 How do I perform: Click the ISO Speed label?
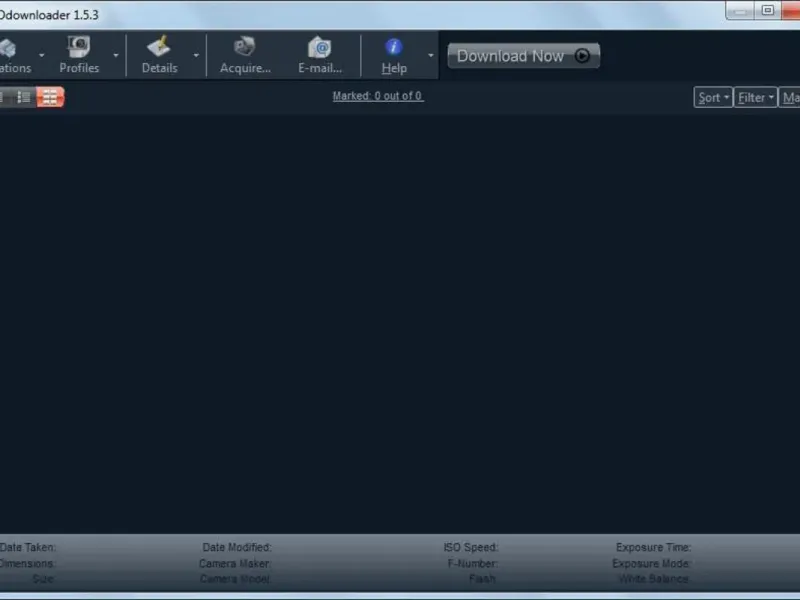[471, 547]
